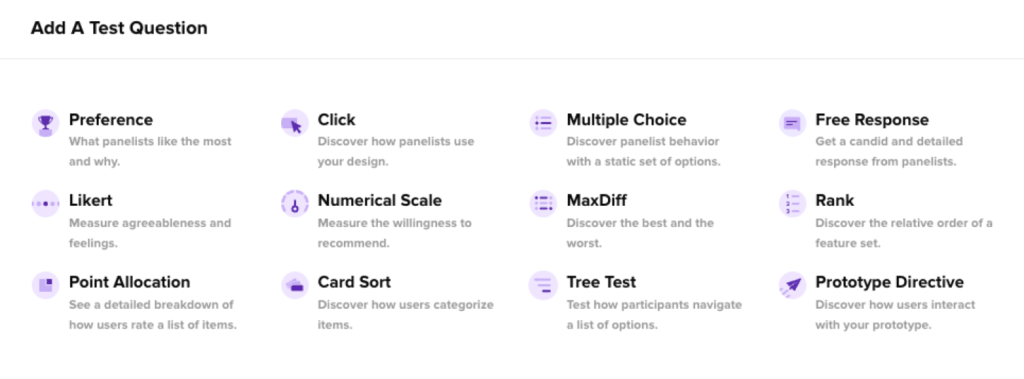
Task: Choose the Multiple Choice list icon
Action: 543,123
